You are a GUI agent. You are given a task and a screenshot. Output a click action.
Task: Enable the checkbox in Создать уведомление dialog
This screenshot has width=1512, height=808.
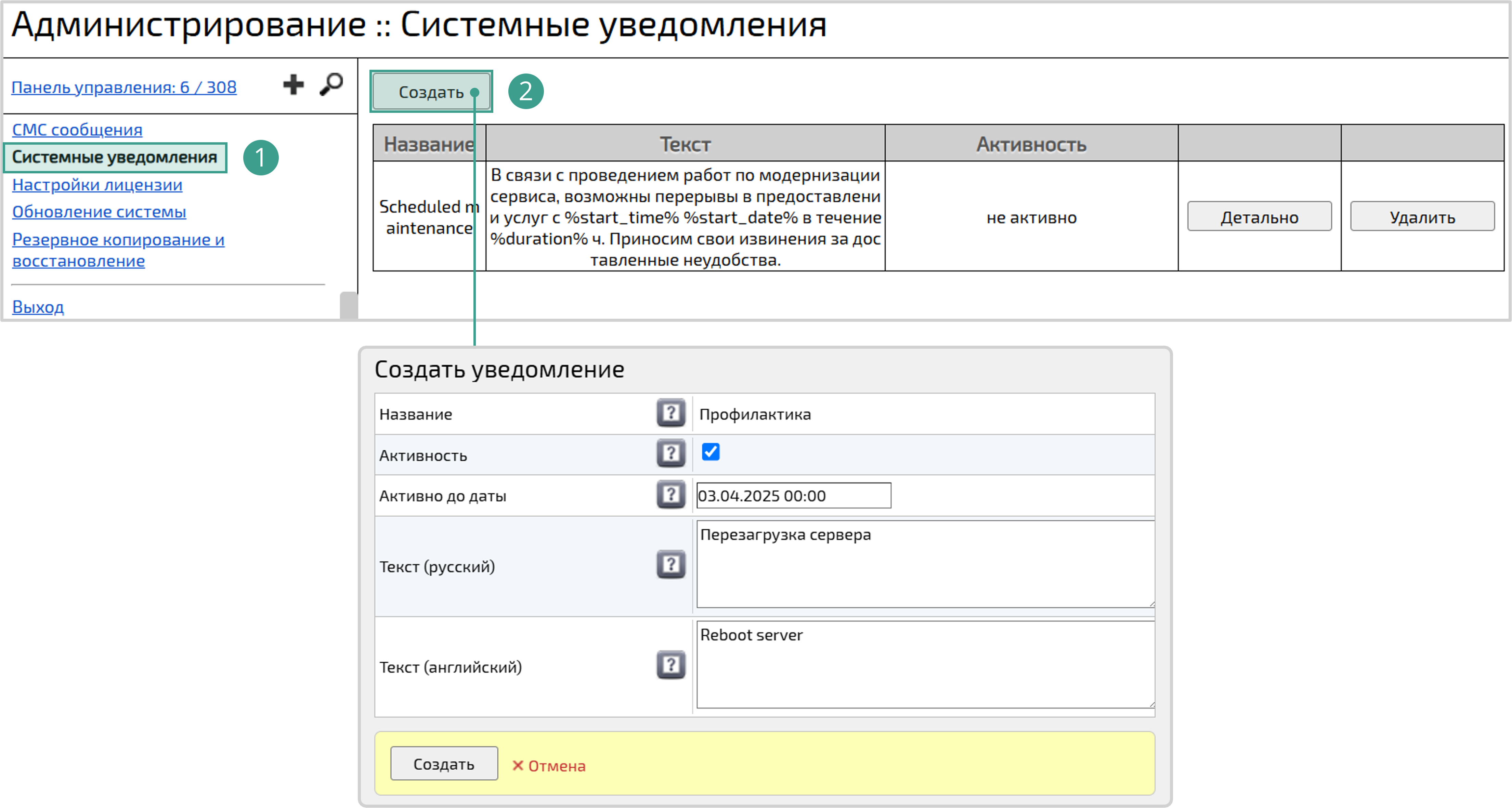click(711, 452)
